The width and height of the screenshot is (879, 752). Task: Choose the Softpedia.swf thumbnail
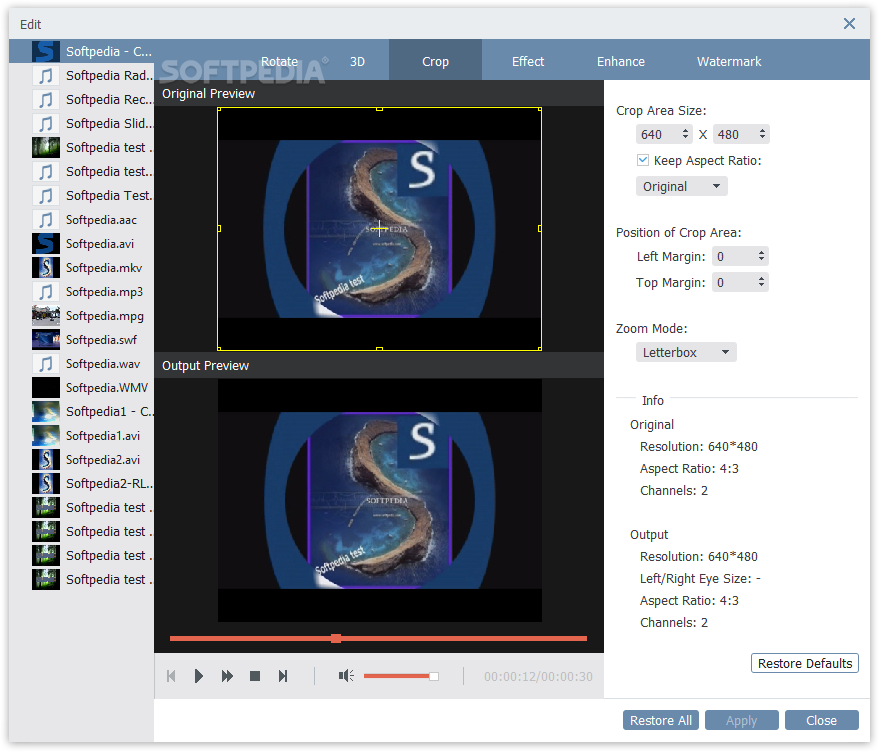[x=46, y=340]
